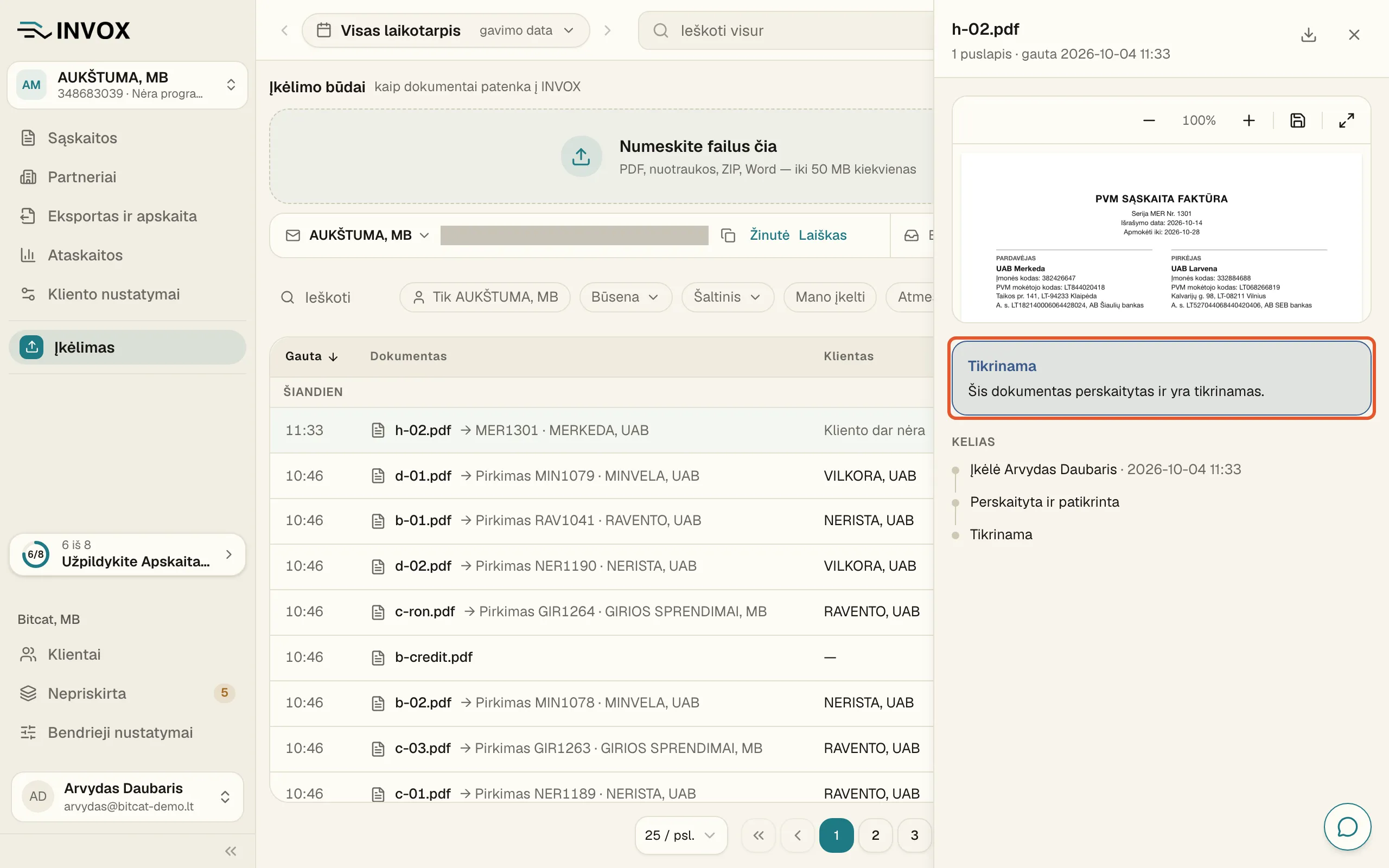Open Klientai under Bitcat, MB

[128, 654]
